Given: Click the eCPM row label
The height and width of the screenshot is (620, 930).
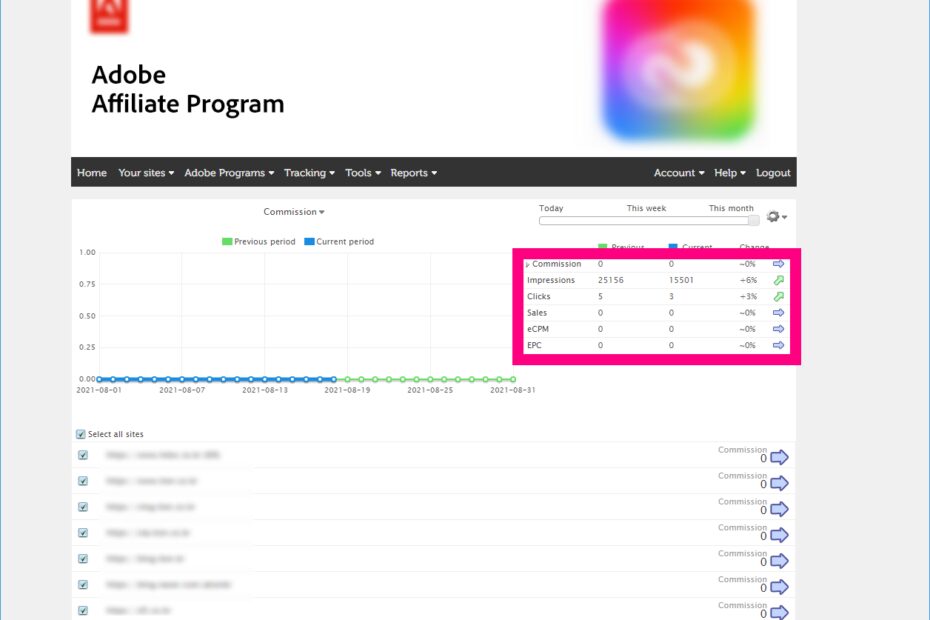Looking at the screenshot, I should 538,329.
